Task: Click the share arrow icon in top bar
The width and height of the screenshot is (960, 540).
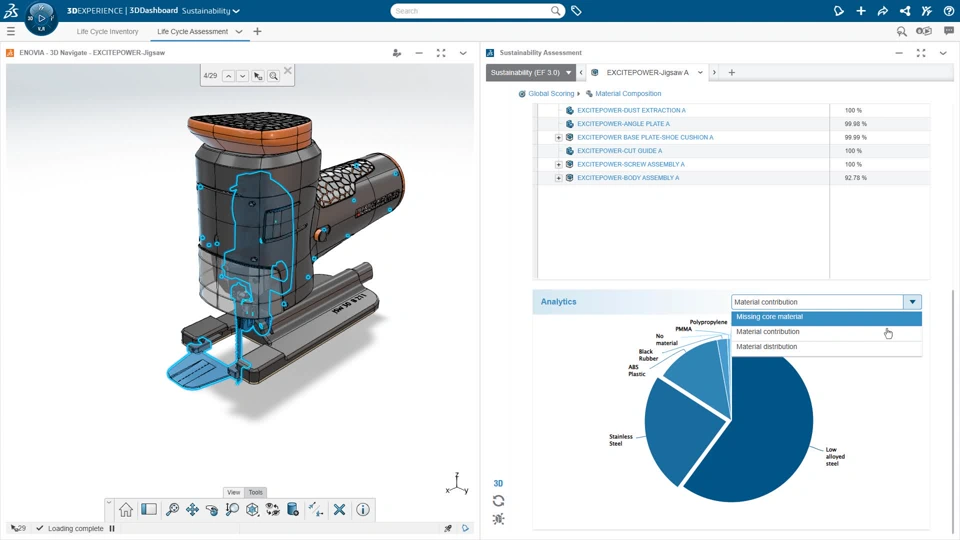Action: click(883, 11)
